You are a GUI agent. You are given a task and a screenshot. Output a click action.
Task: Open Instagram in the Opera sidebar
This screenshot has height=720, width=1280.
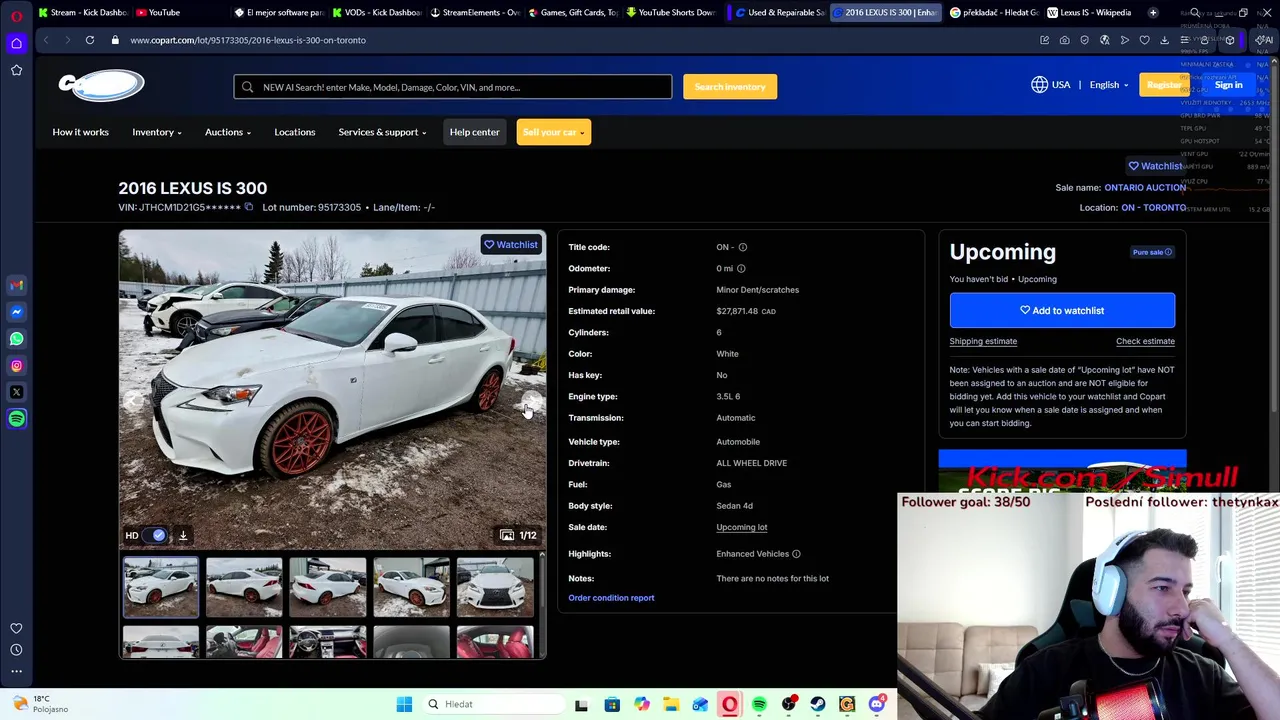click(16, 366)
